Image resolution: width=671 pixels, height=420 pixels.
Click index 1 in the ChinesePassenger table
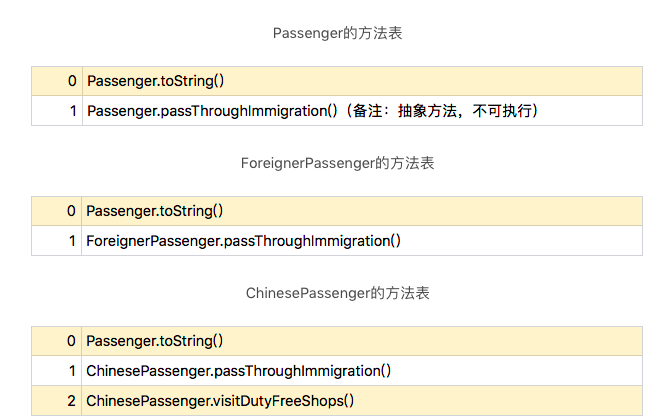coord(71,371)
